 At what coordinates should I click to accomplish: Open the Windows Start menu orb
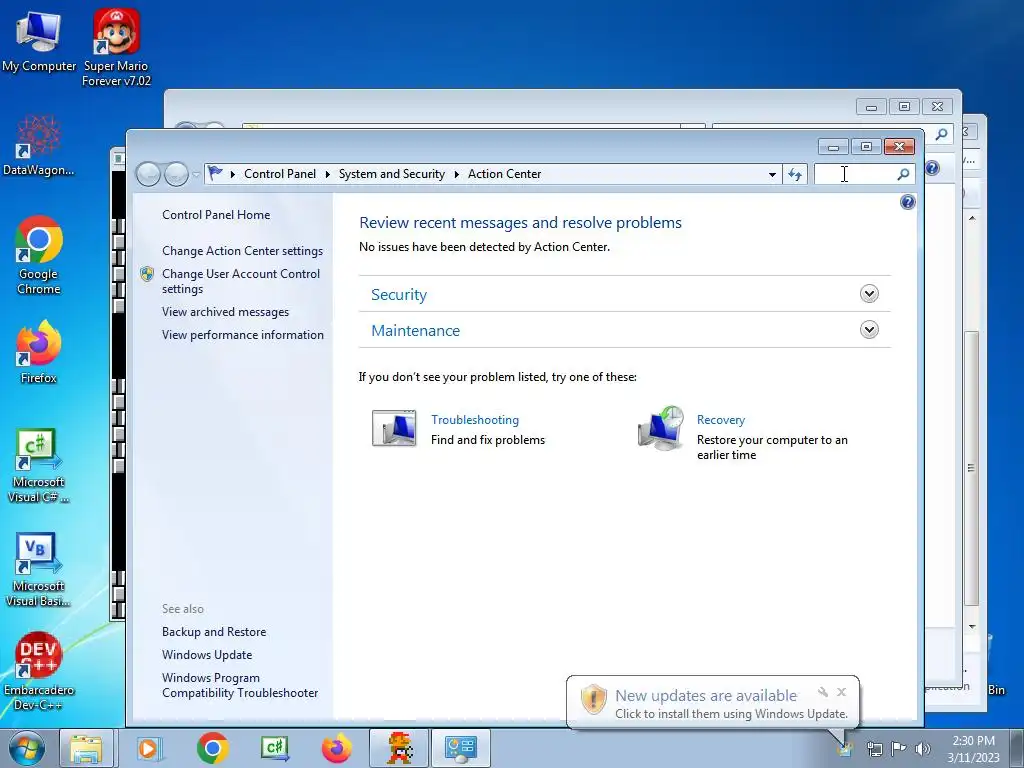pyautogui.click(x=27, y=748)
